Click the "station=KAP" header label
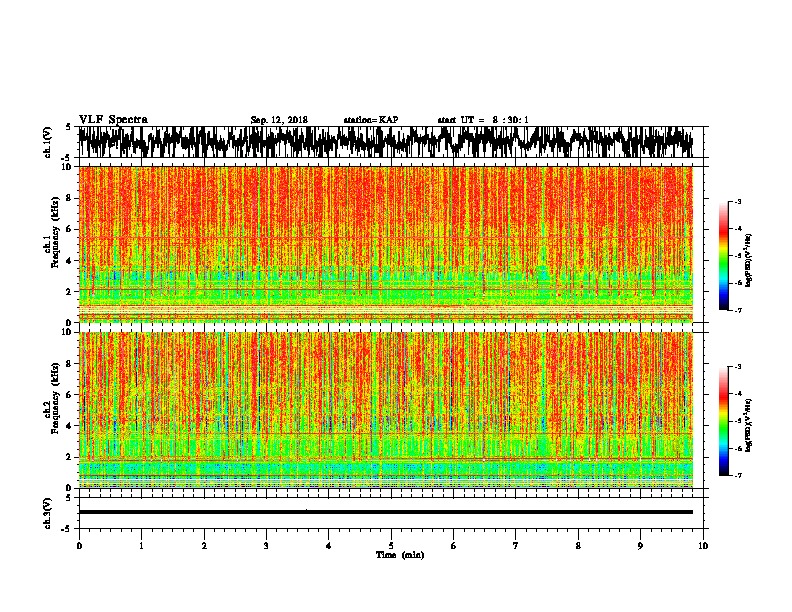Screen dimensions: 792x612 tap(371, 120)
